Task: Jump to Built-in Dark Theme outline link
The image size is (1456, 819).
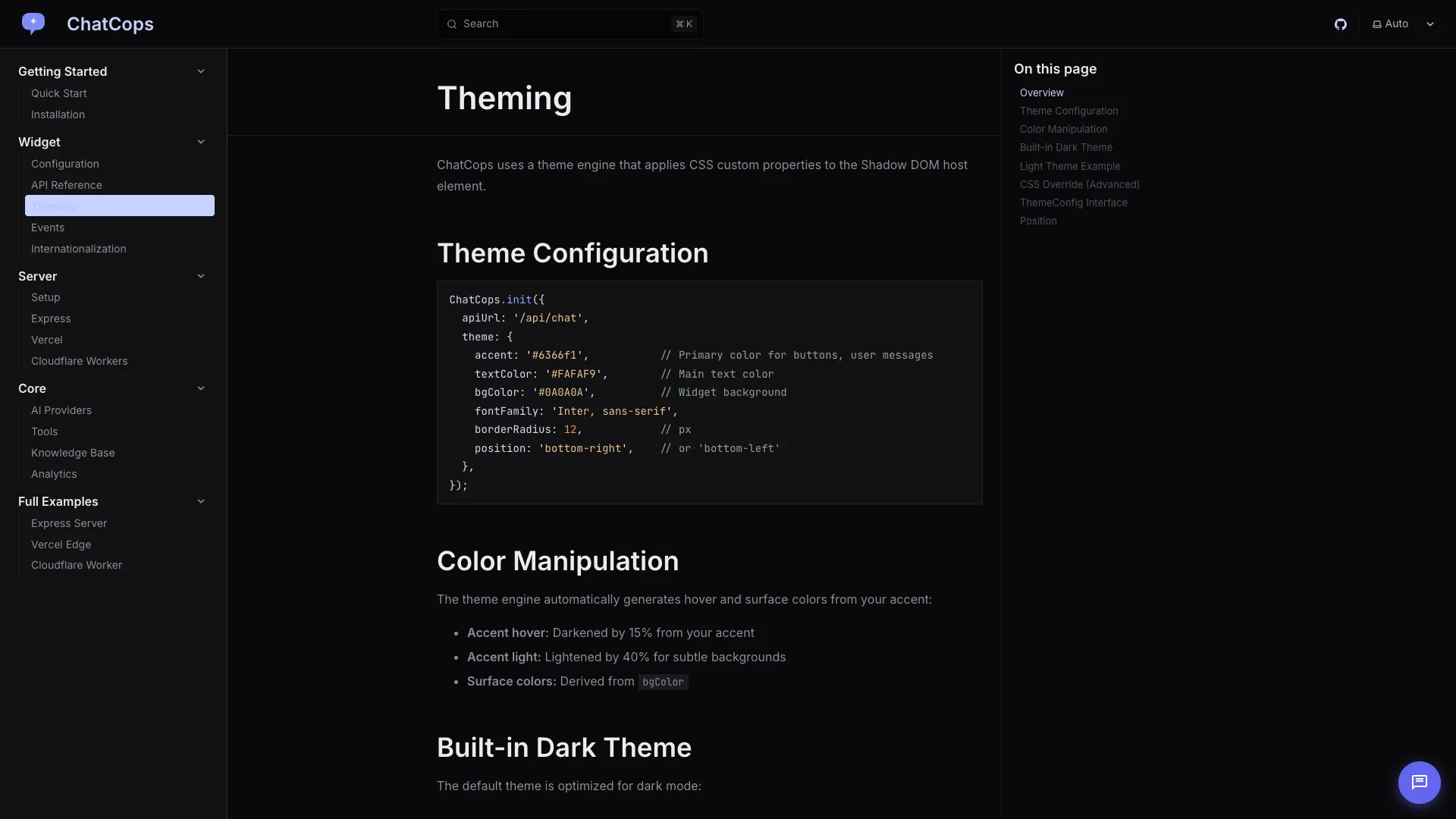Action: (1066, 147)
